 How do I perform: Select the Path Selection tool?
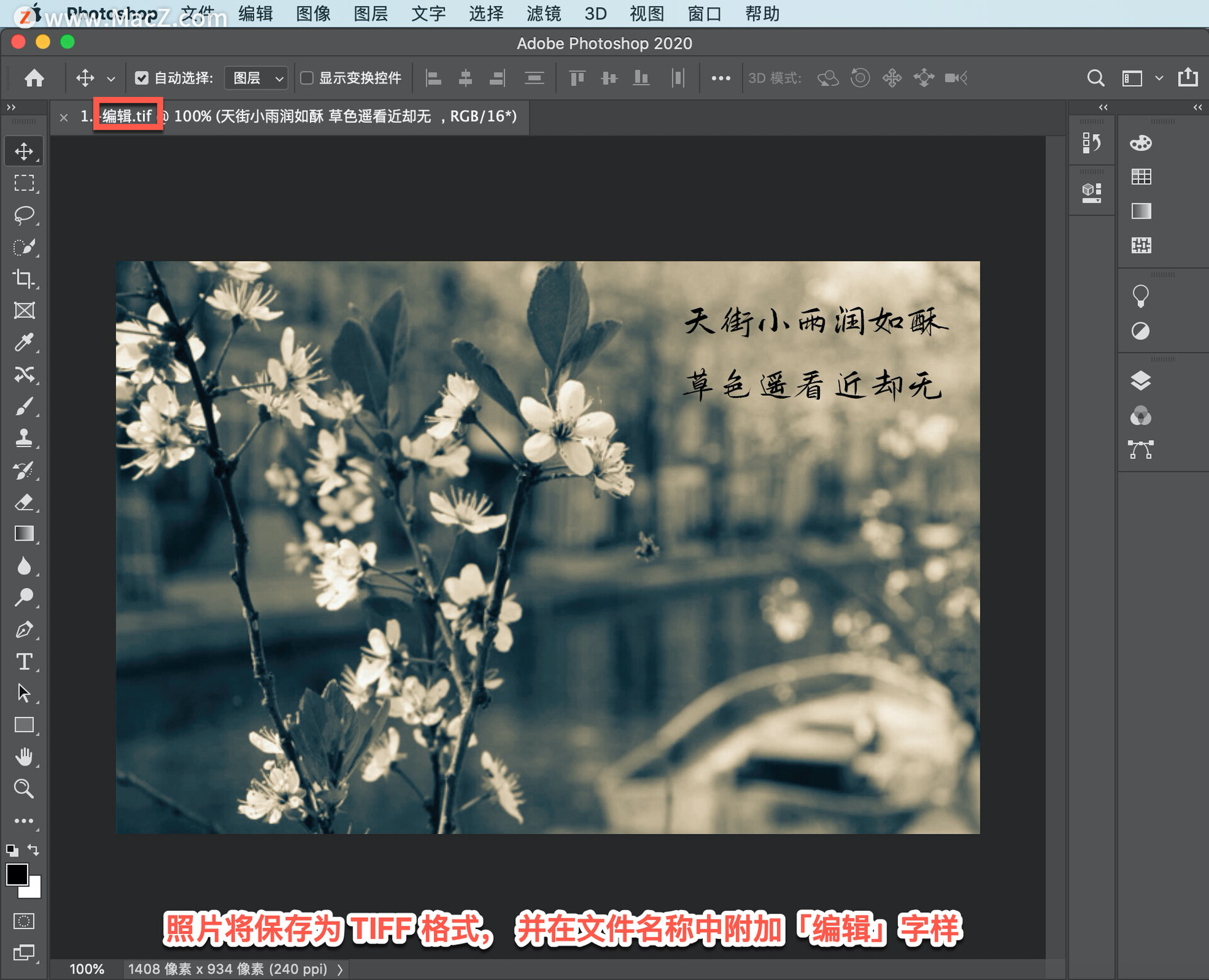pyautogui.click(x=24, y=693)
